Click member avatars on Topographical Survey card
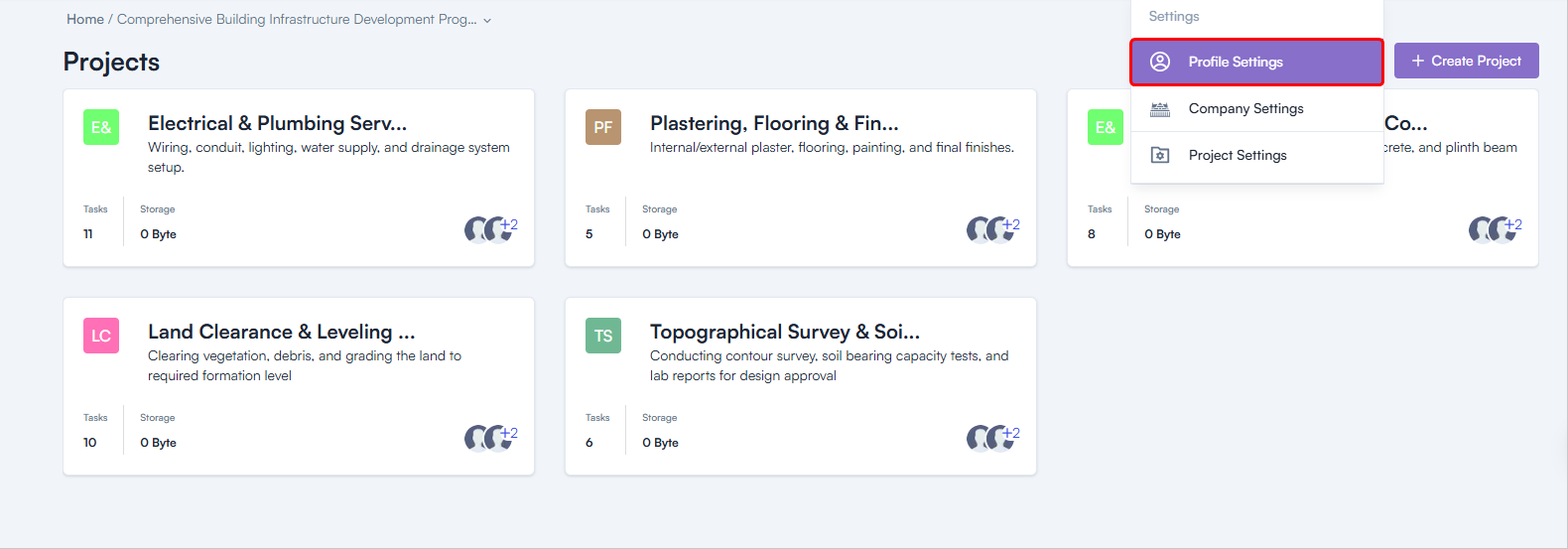The width and height of the screenshot is (1568, 549). (992, 438)
